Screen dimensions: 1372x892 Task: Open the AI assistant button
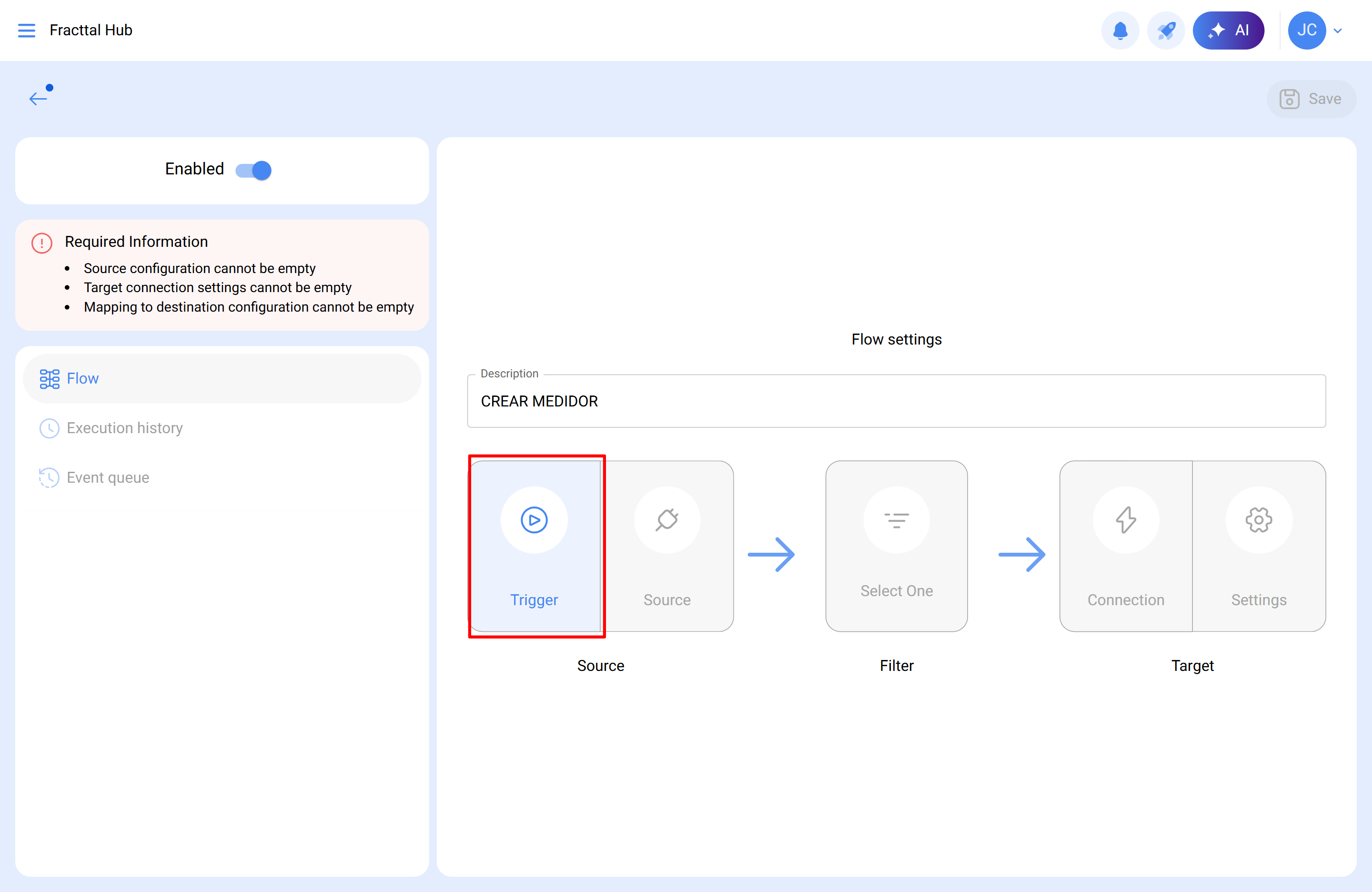(1229, 30)
